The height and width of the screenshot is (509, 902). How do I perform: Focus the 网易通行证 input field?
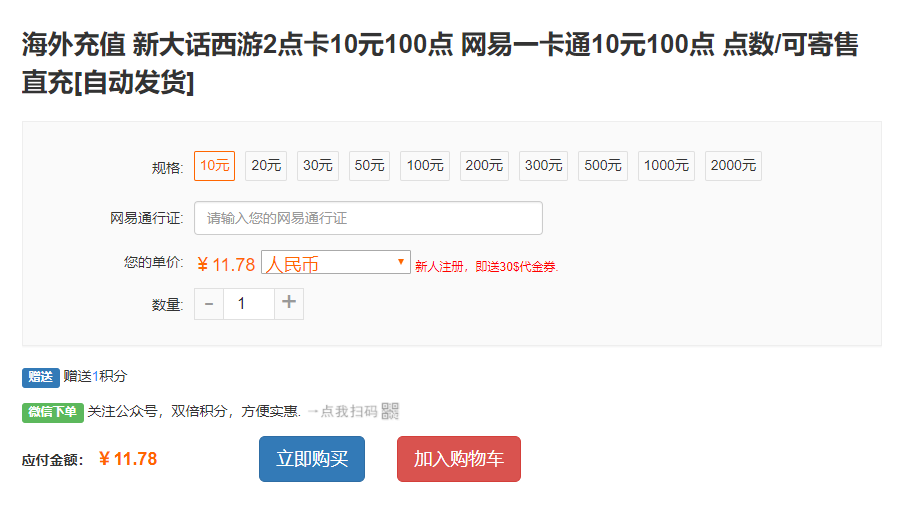coord(368,218)
